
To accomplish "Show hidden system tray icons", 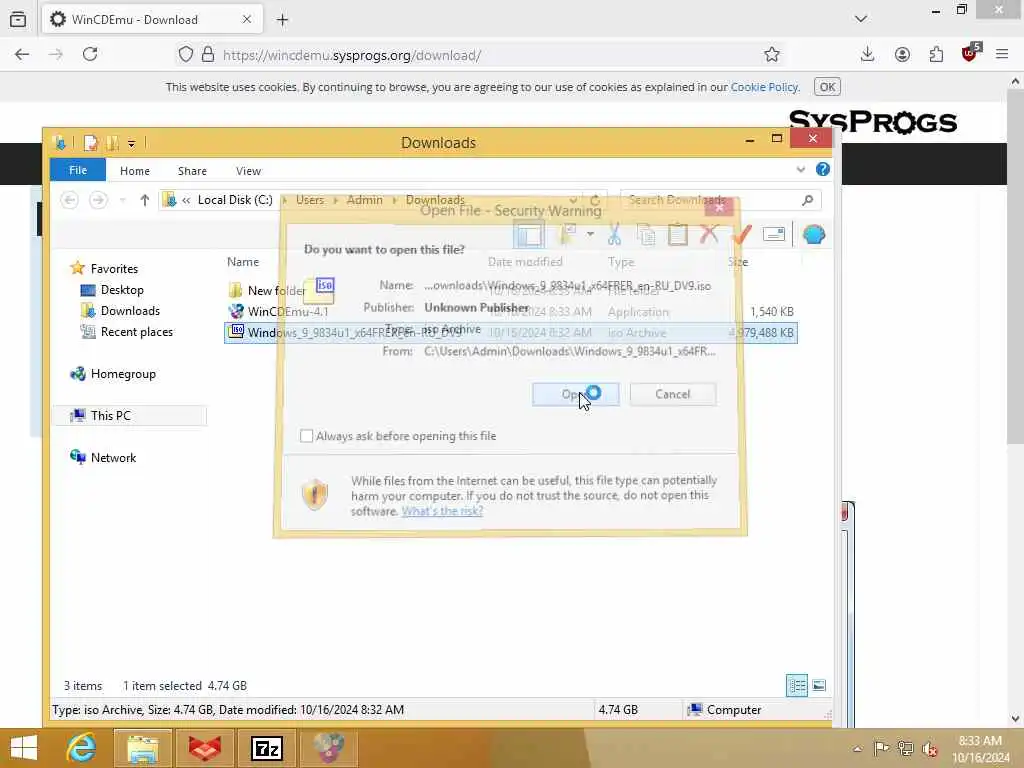I will coord(857,749).
